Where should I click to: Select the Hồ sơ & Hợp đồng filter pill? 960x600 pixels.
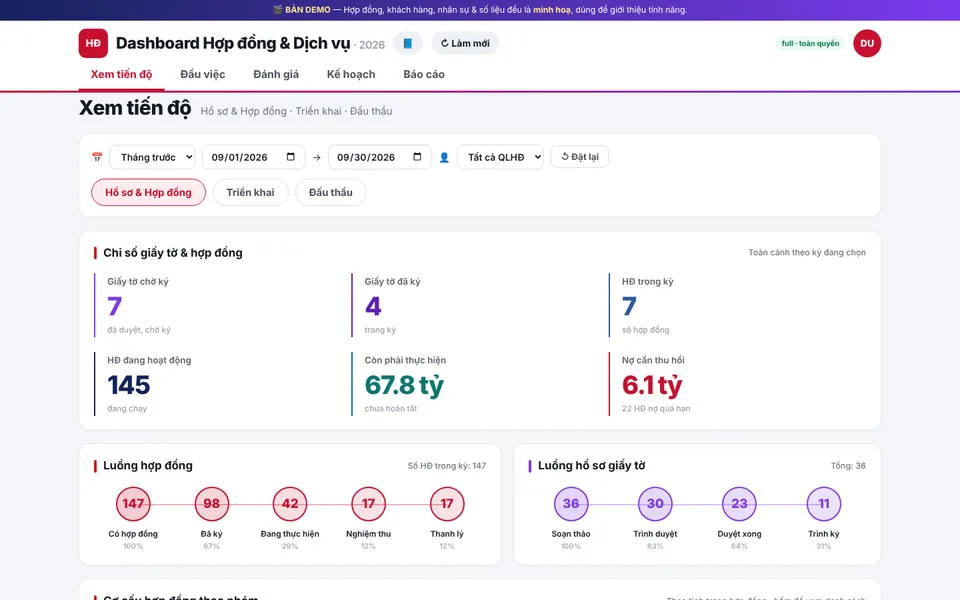[x=148, y=192]
